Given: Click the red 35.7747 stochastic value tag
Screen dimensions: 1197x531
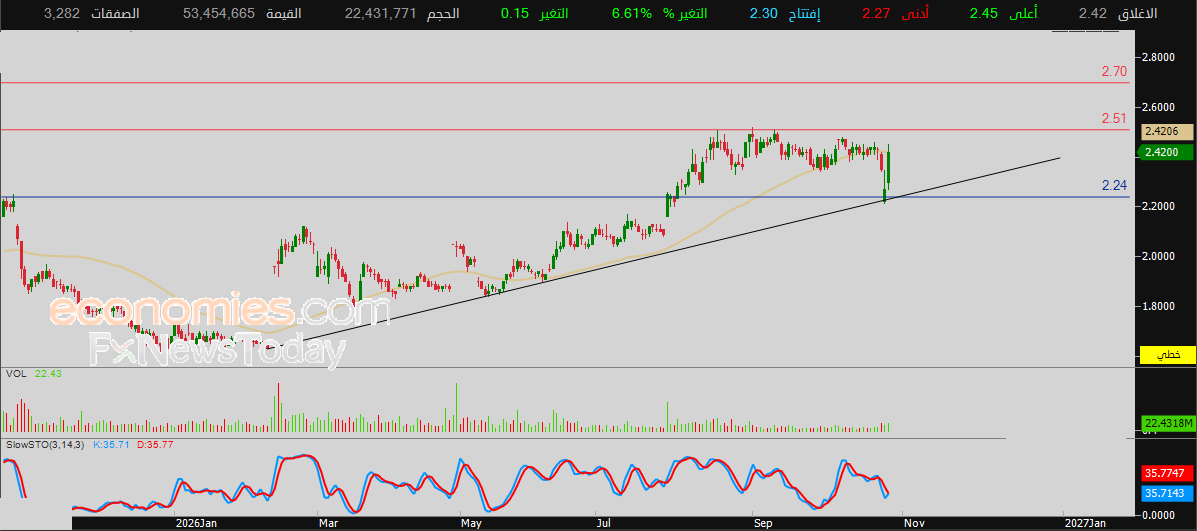Looking at the screenshot, I should [x=1167, y=473].
